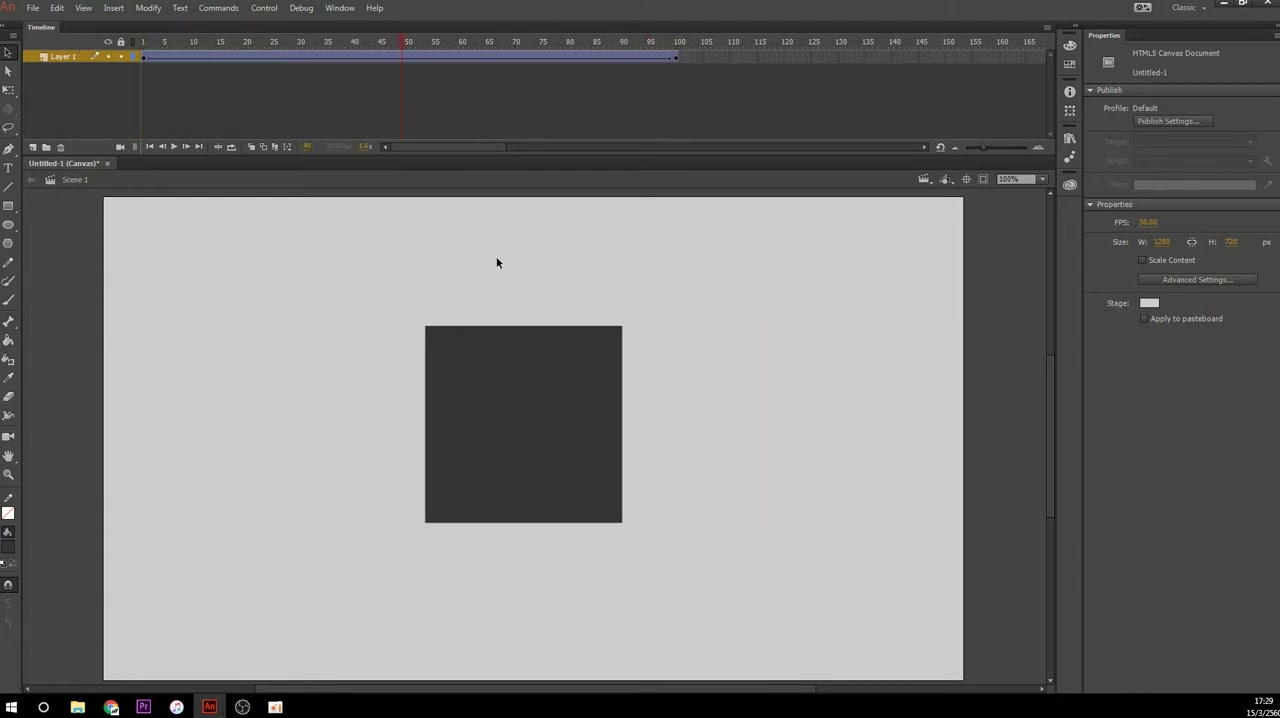1280x718 pixels.
Task: Open the Transform panel icon
Action: 1070,111
